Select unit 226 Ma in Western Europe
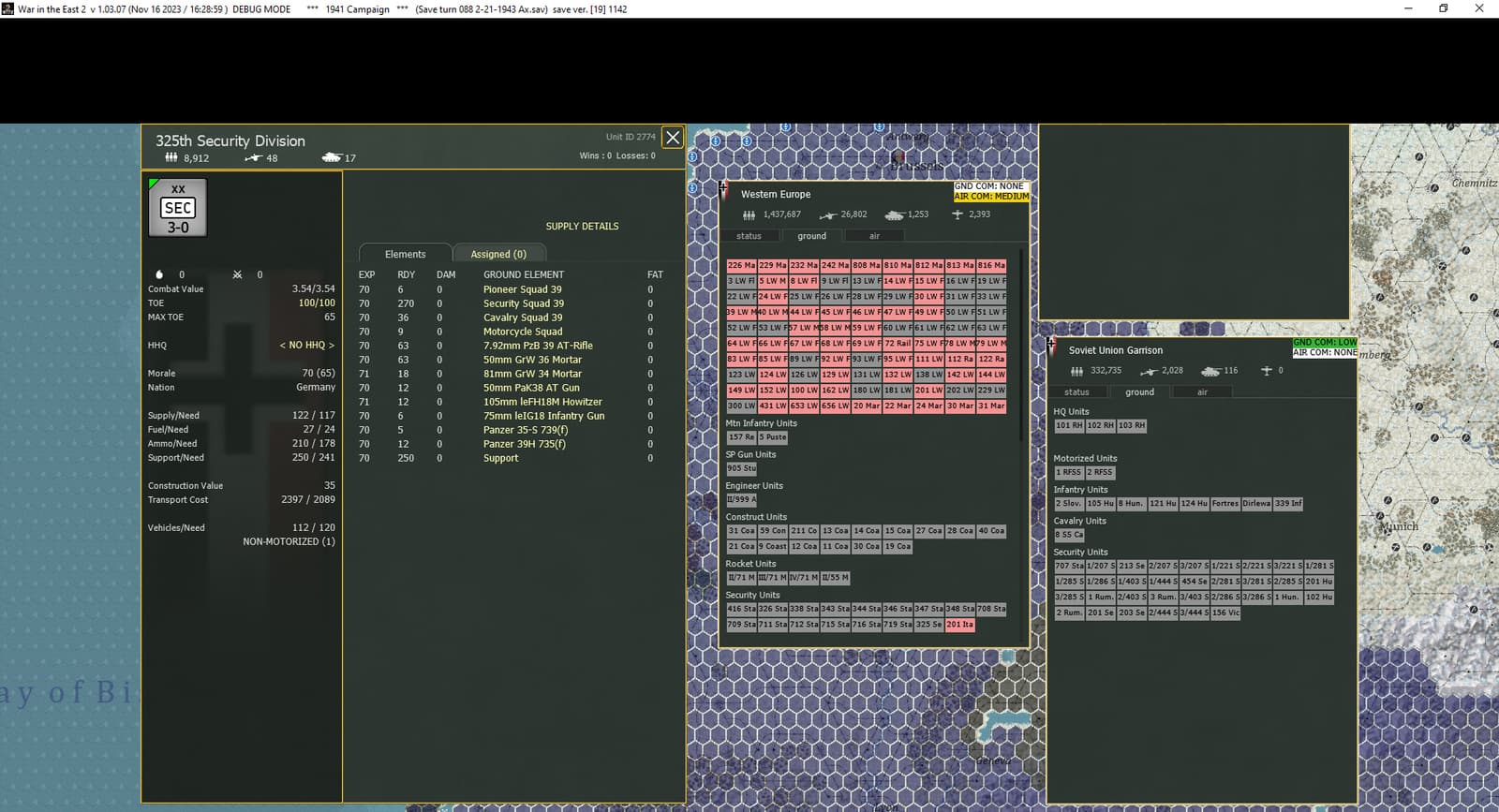 (741, 265)
